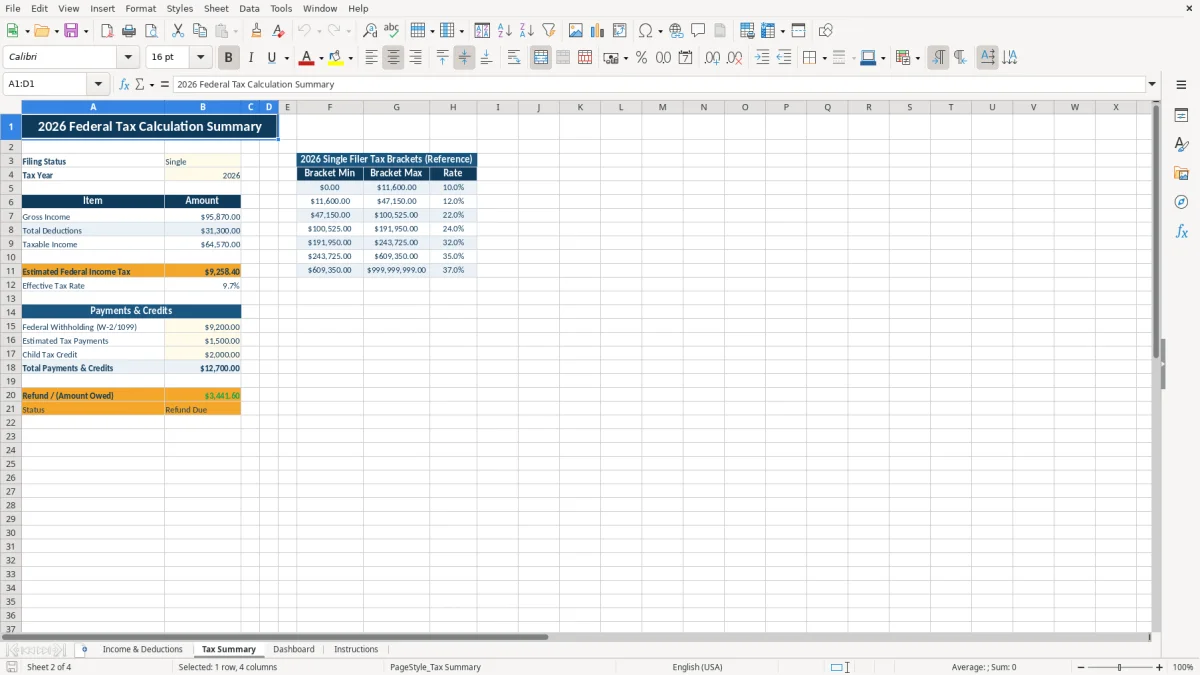
Task: Toggle Italic formatting
Action: click(250, 58)
